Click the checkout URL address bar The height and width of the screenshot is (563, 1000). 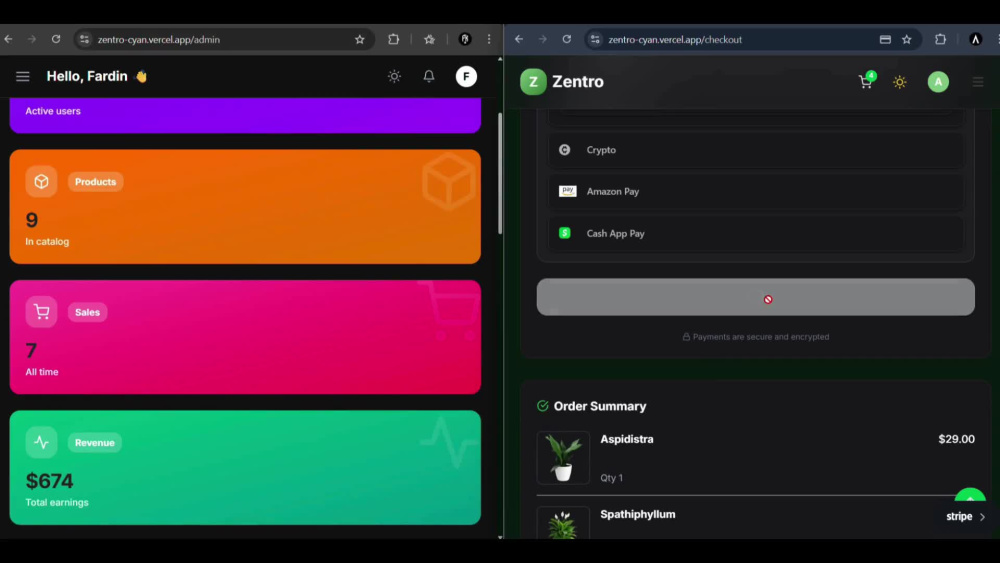tap(753, 40)
